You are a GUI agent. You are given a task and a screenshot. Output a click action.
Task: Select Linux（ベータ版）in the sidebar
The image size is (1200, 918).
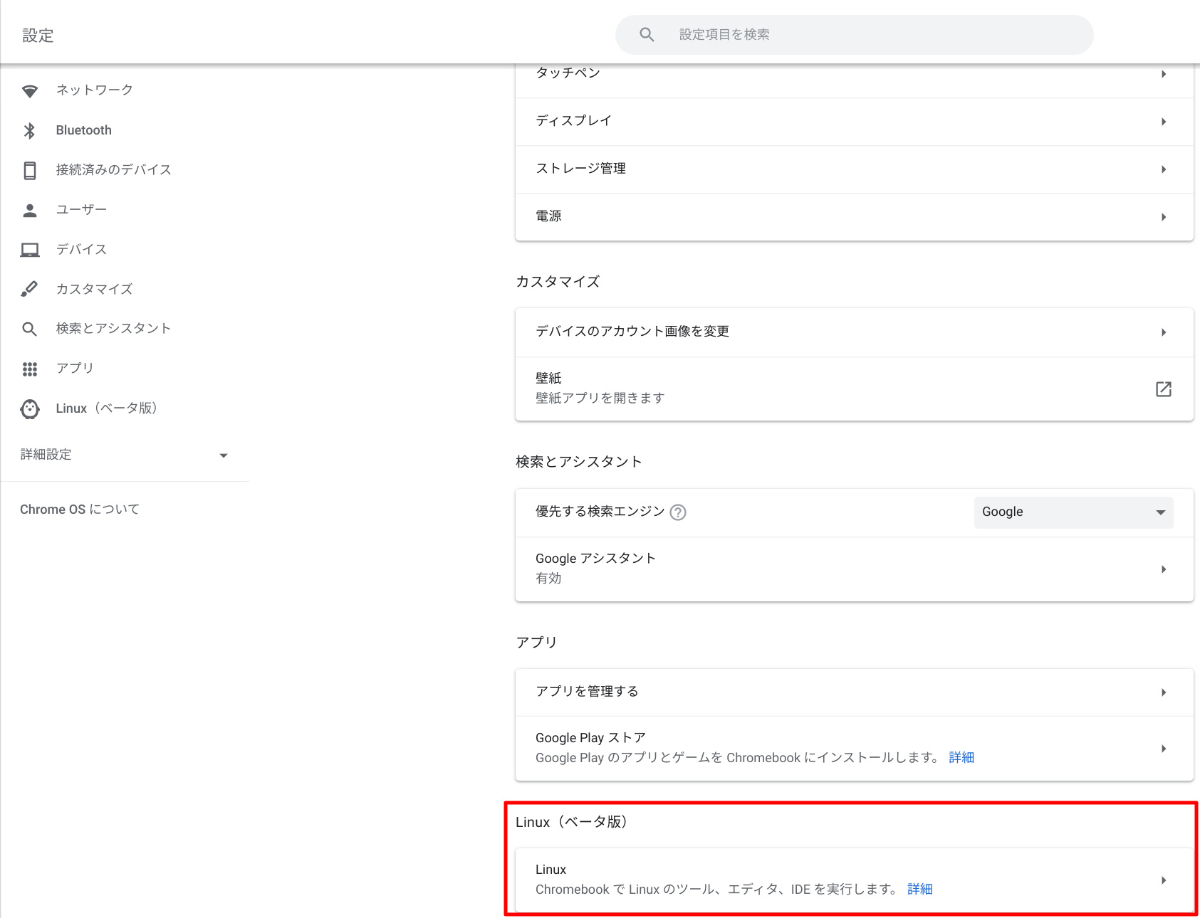point(107,408)
